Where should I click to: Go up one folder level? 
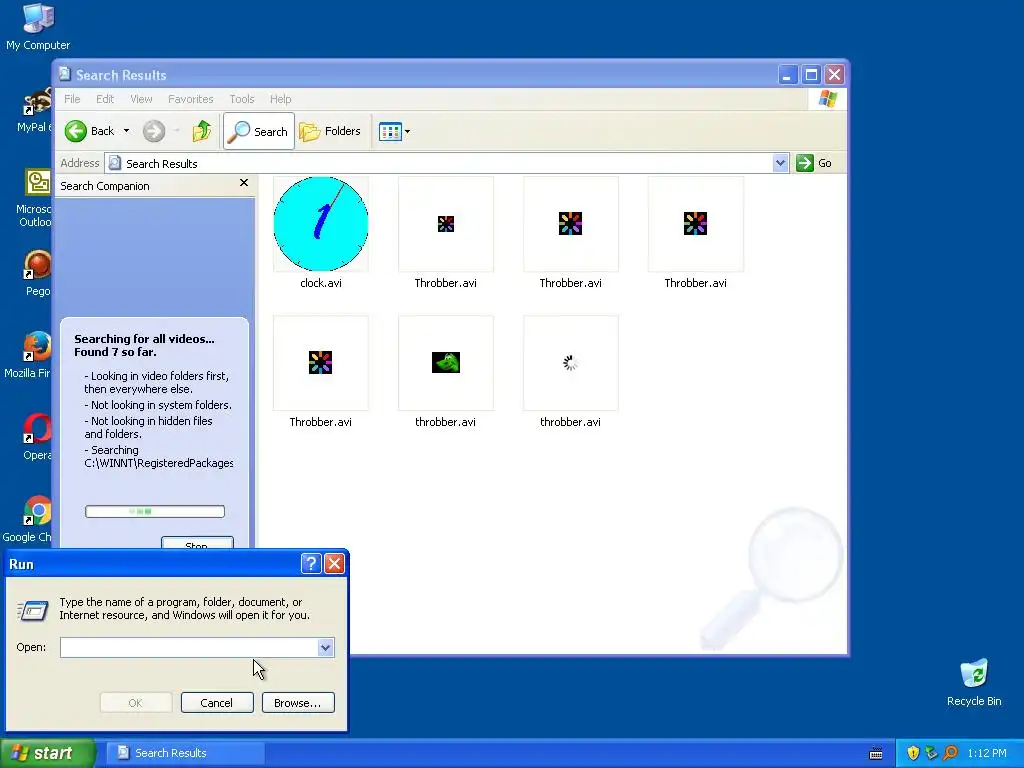point(202,131)
